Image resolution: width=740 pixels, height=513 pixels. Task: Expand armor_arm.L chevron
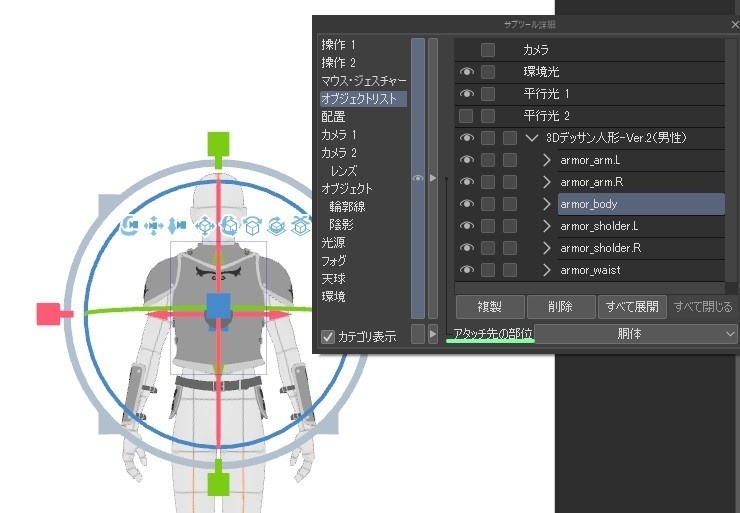(547, 160)
